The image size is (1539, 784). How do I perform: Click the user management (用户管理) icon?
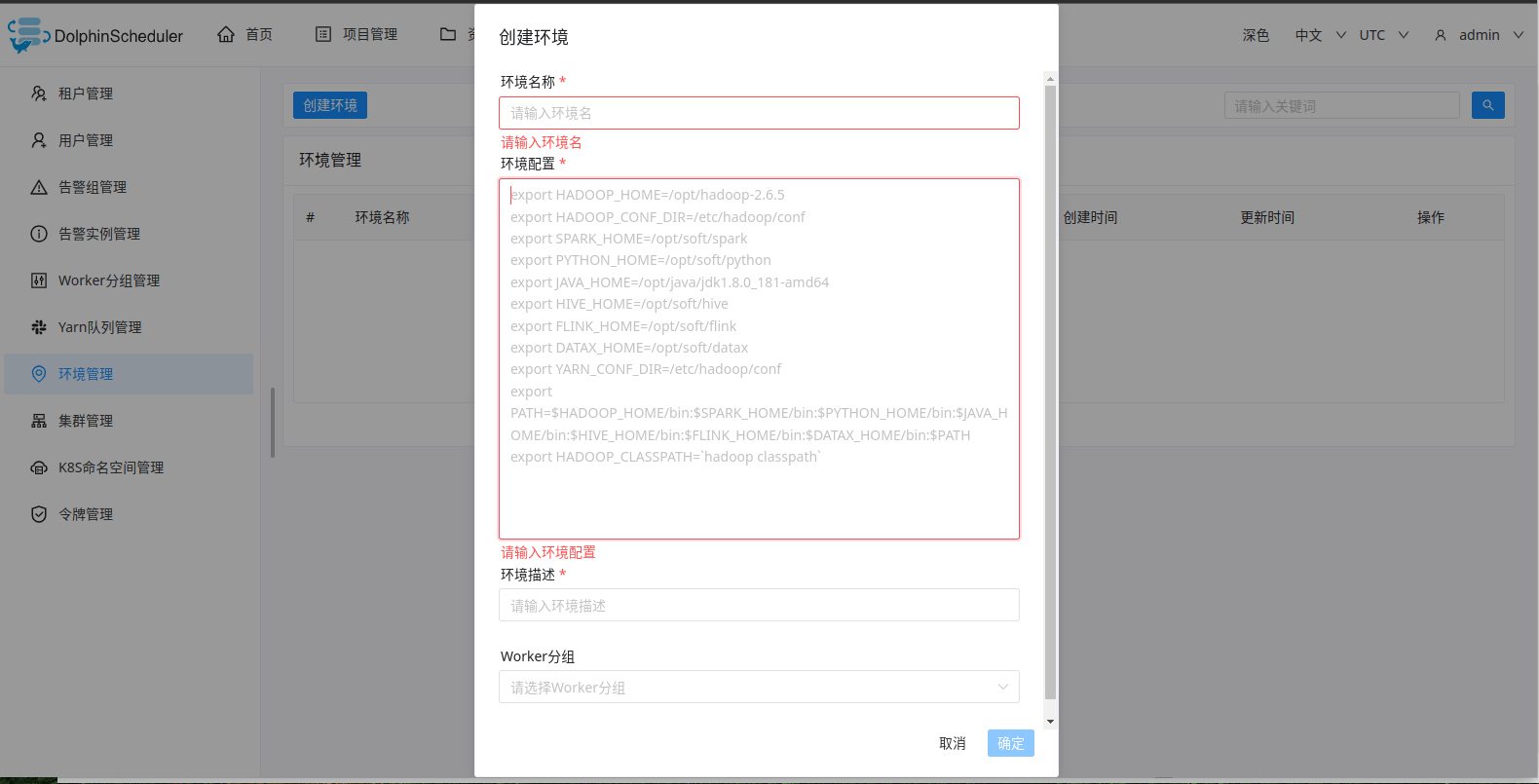pos(39,140)
